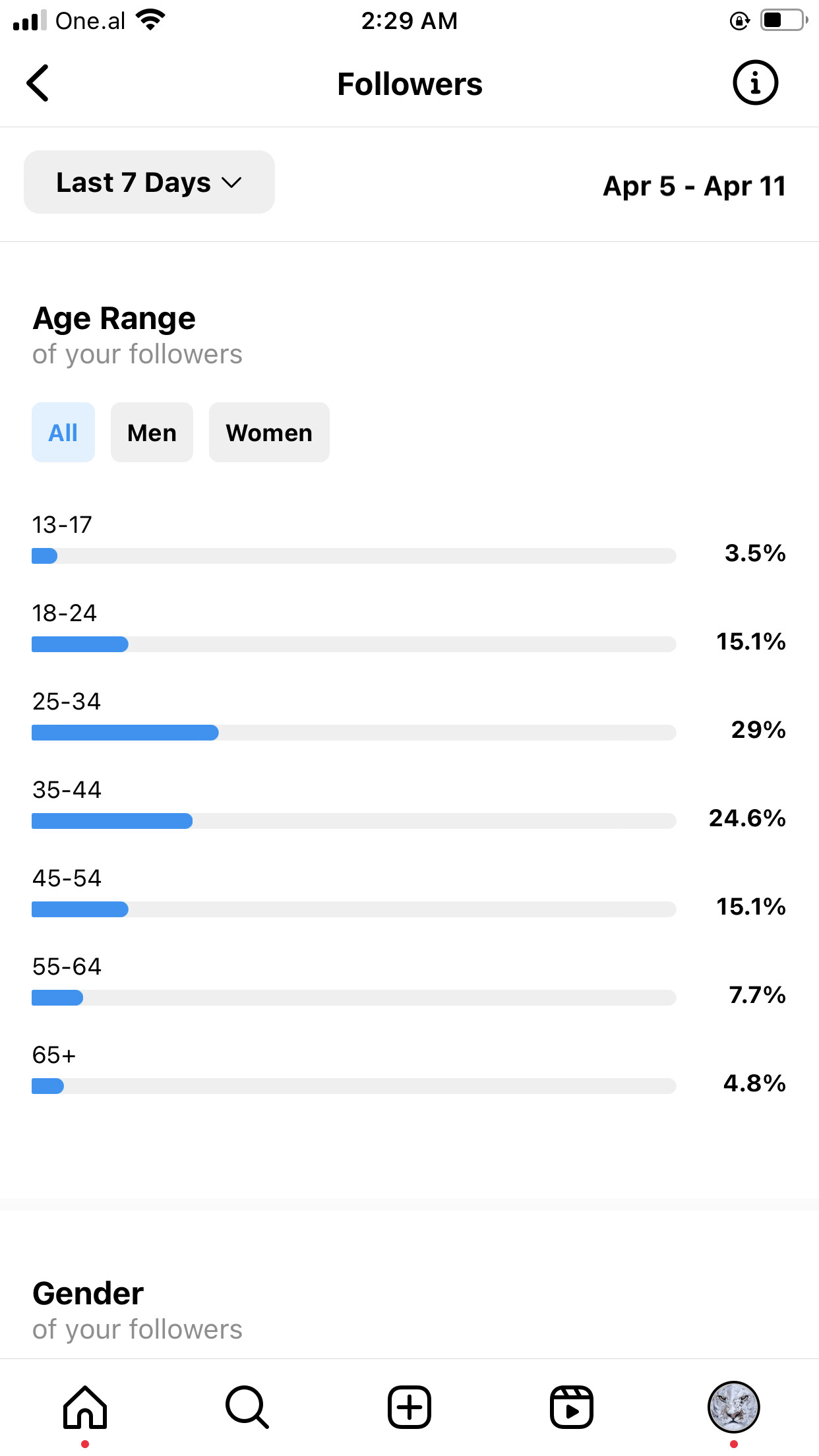Image resolution: width=819 pixels, height=1456 pixels.
Task: Tap the 35-44 age range bar
Action: pyautogui.click(x=354, y=821)
